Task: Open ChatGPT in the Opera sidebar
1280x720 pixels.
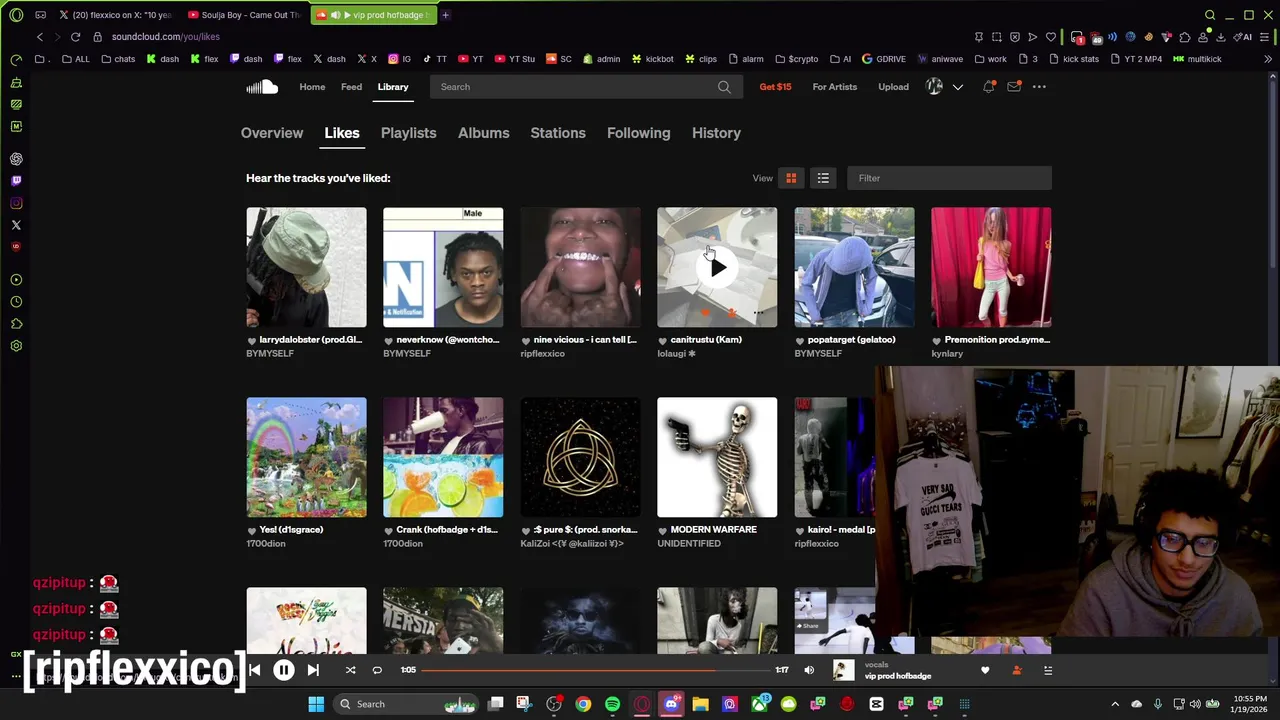Action: (16, 159)
